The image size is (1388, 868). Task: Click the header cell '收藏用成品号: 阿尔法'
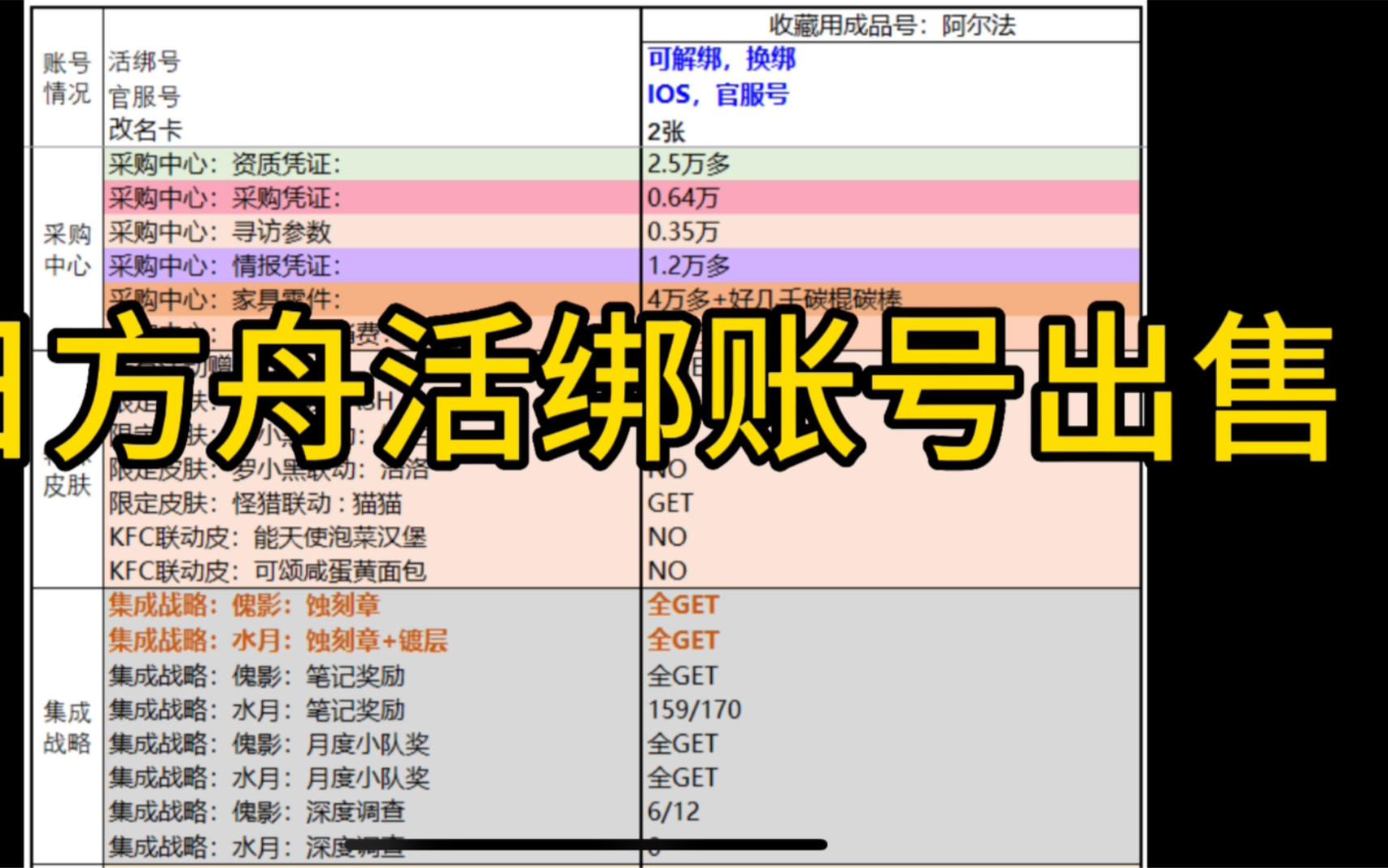point(892,25)
